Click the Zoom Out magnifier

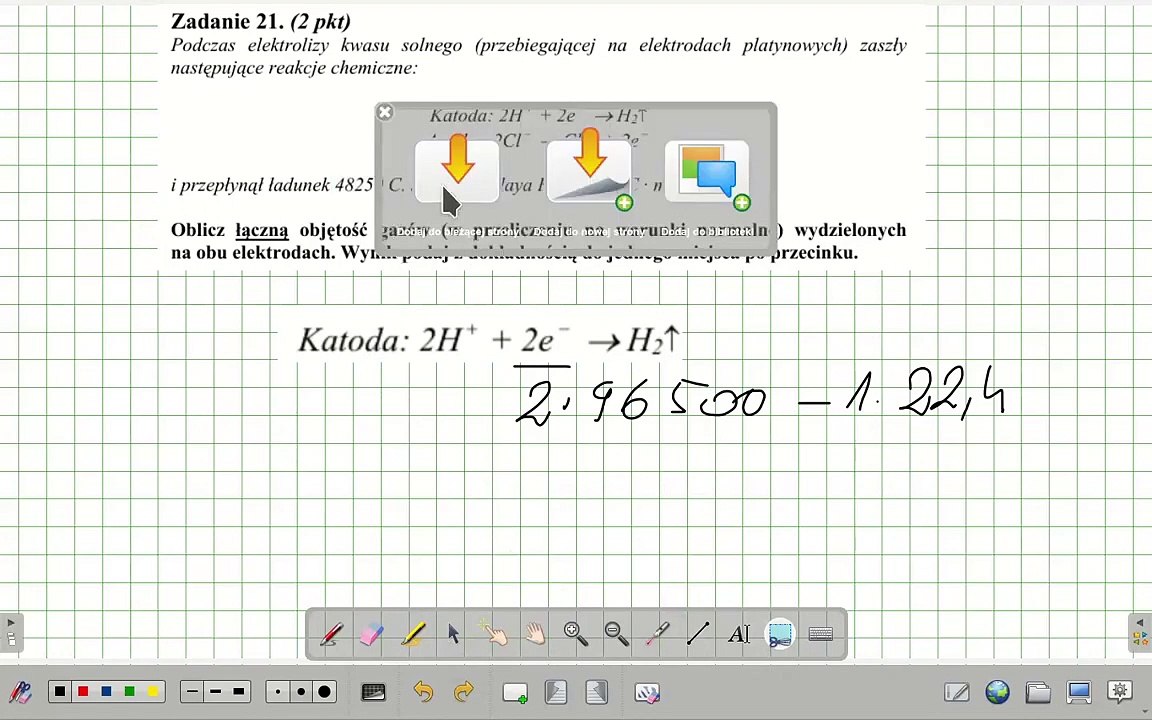tap(616, 633)
